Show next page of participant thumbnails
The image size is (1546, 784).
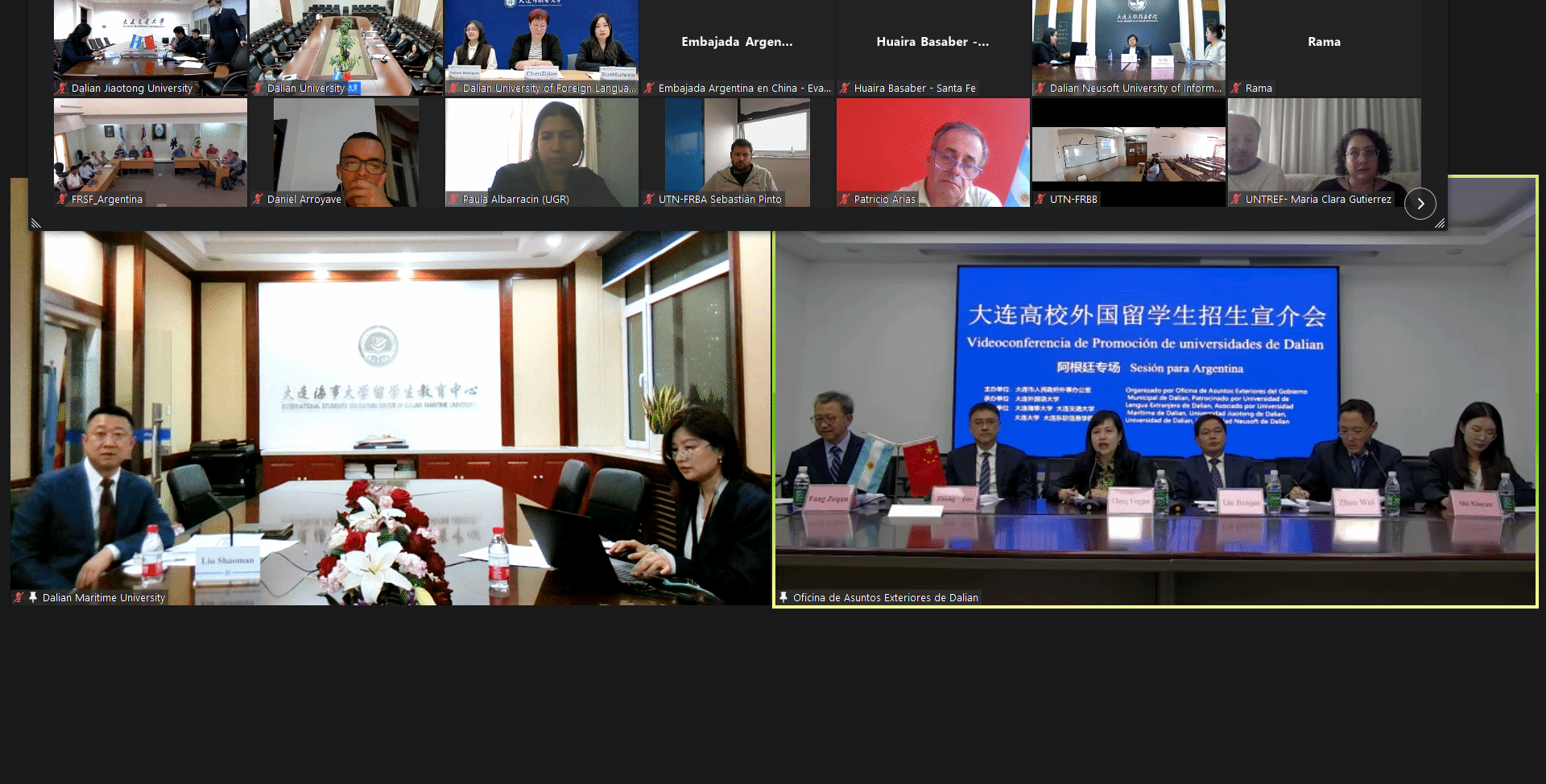[1420, 204]
